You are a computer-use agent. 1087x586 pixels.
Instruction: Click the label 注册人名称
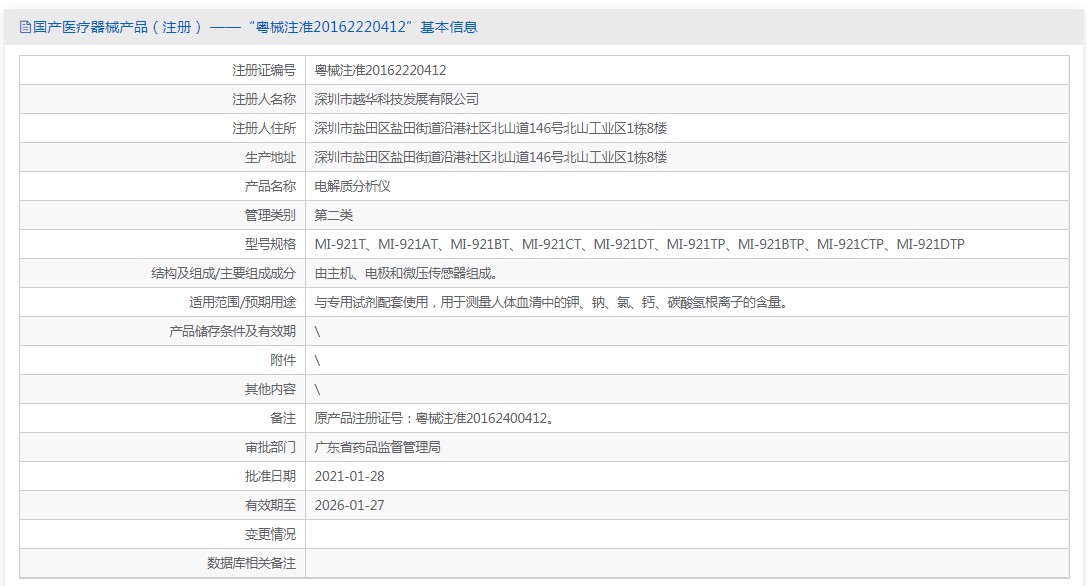pyautogui.click(x=263, y=99)
